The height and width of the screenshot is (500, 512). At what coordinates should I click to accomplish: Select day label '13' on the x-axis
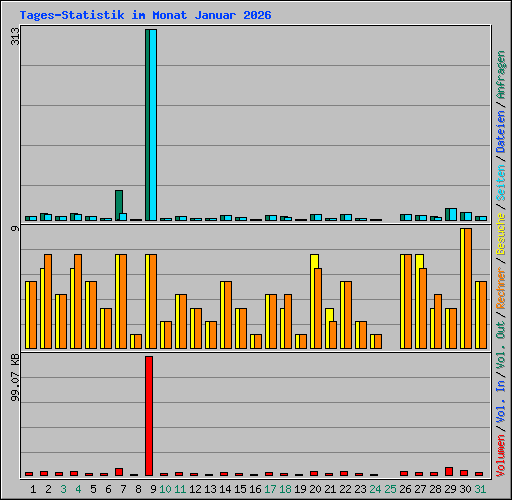pos(210,489)
